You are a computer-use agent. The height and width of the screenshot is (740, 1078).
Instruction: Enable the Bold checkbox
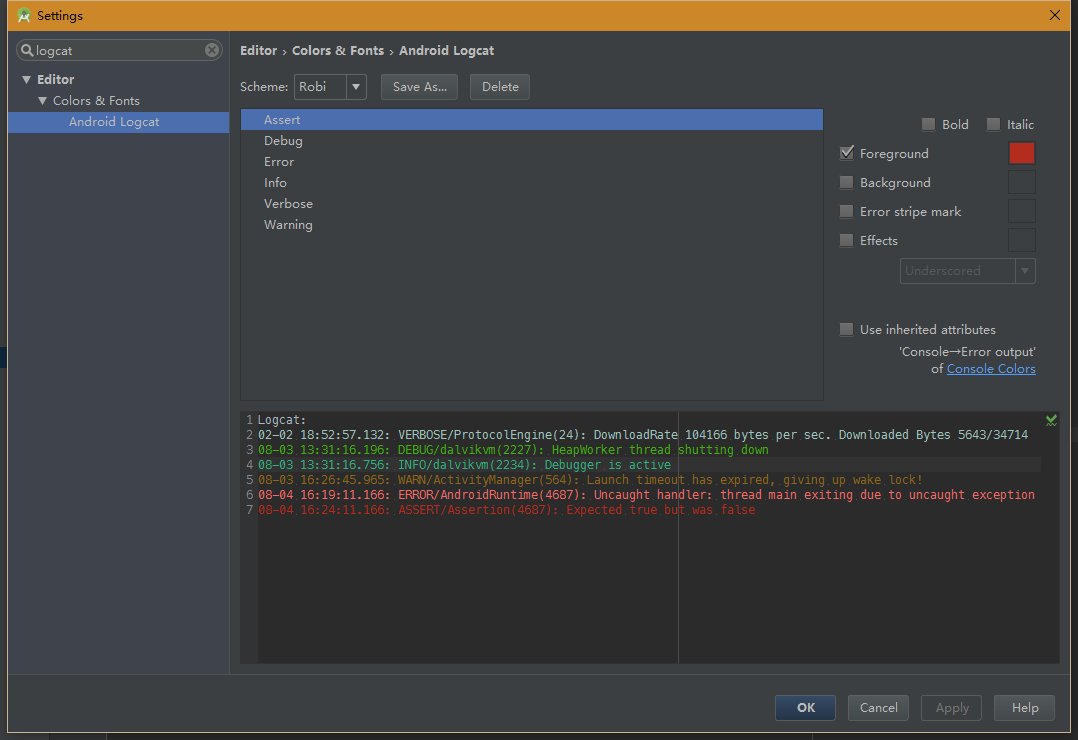pyautogui.click(x=928, y=124)
